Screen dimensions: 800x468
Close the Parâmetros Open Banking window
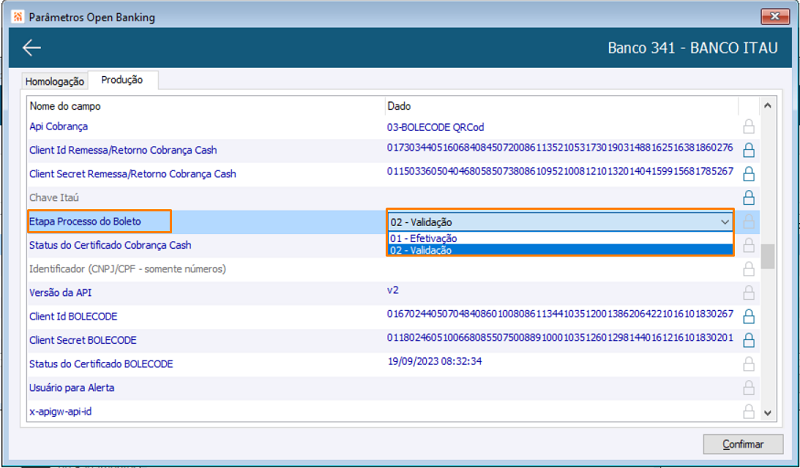pos(774,16)
